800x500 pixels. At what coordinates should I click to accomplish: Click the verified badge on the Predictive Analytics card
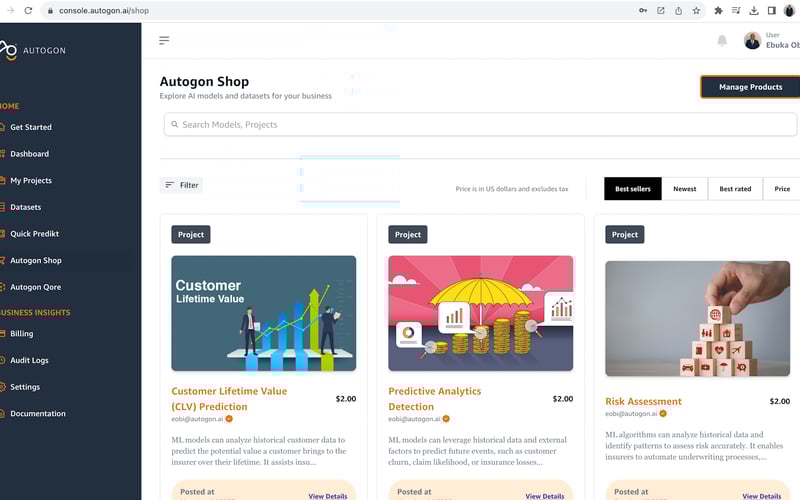[446, 419]
